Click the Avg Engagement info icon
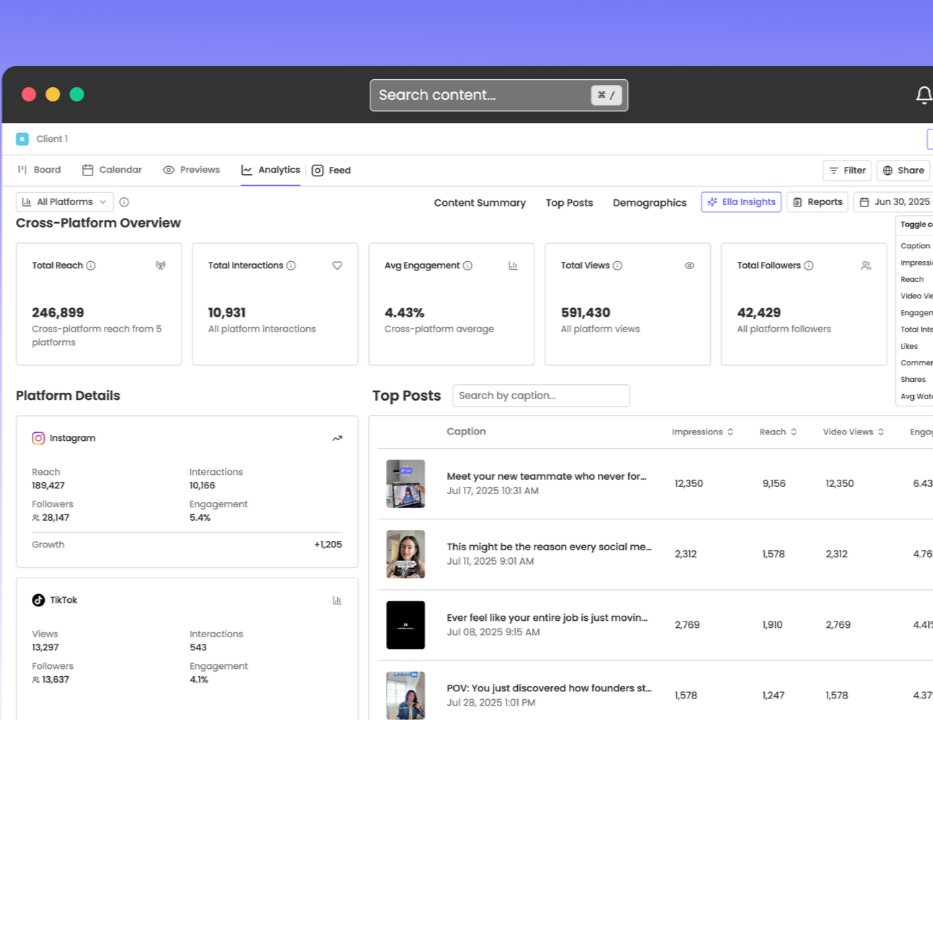Viewport: 933px width, 933px height. pos(468,265)
